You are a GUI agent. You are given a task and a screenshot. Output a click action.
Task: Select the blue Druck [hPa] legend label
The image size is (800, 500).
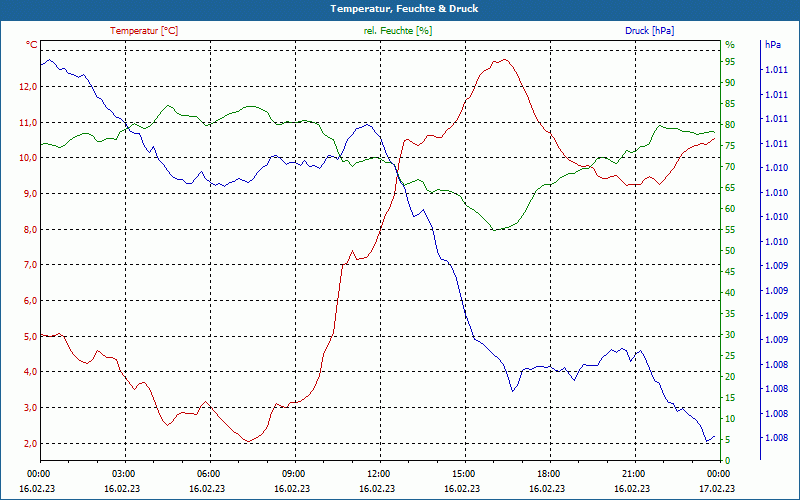coord(649,31)
